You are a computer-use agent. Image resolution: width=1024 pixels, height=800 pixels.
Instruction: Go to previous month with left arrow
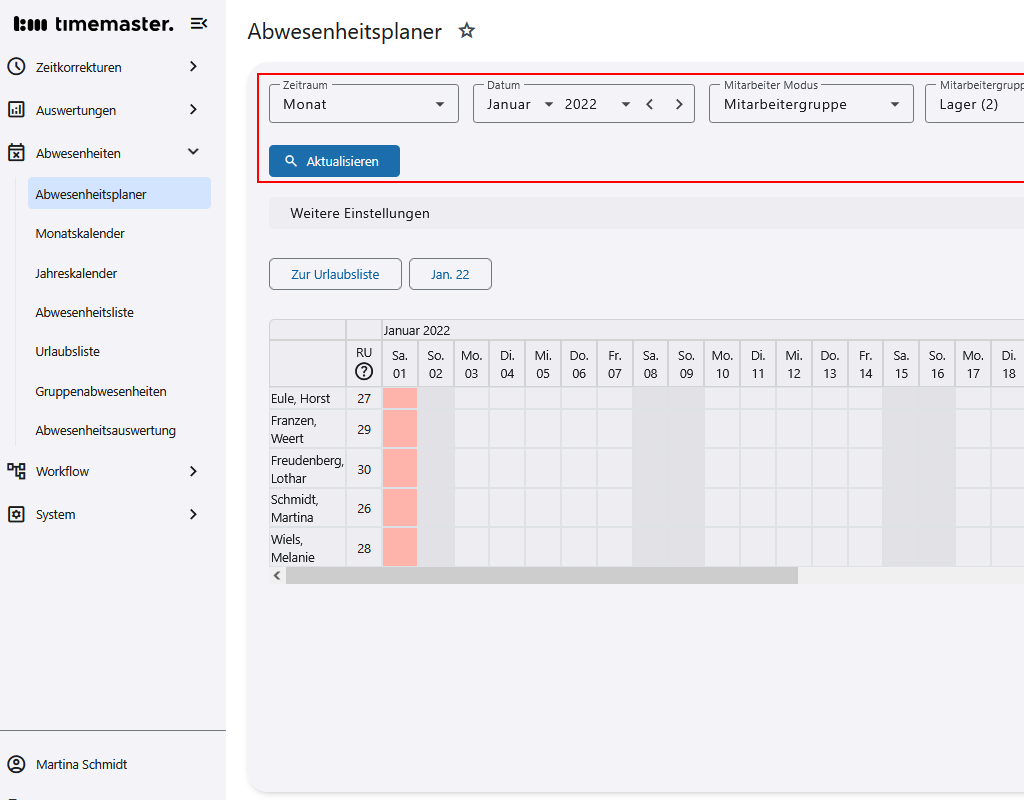pos(650,104)
